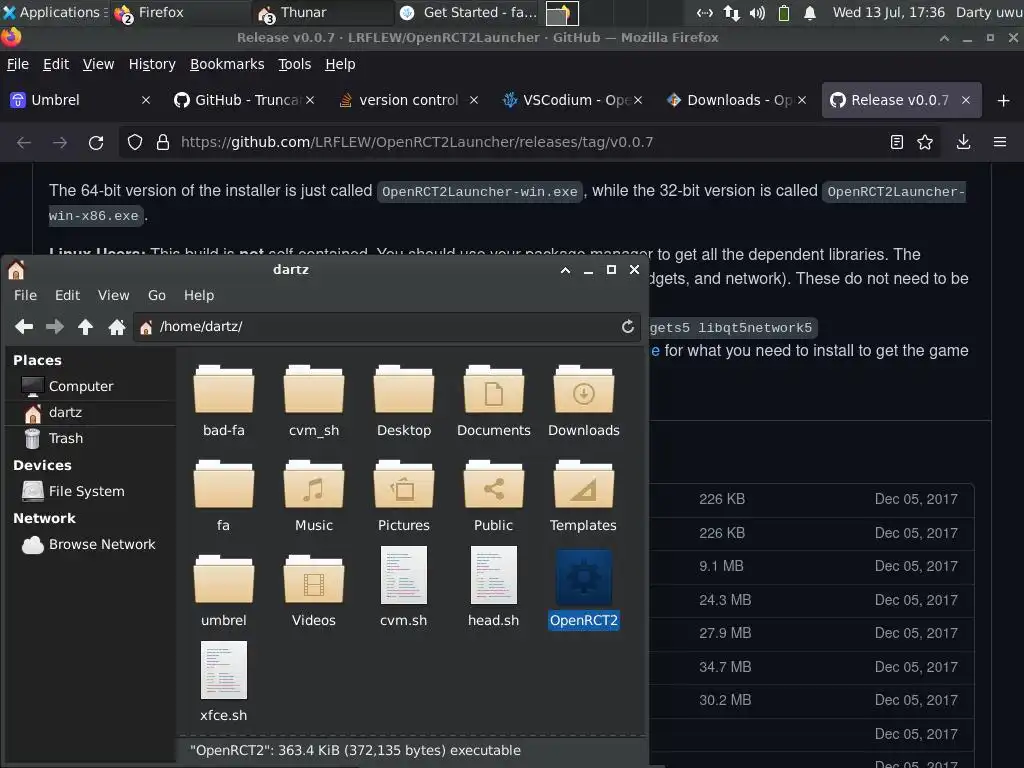Image resolution: width=1024 pixels, height=768 pixels.
Task: Go to parent folder in Thunar
Action: point(86,327)
